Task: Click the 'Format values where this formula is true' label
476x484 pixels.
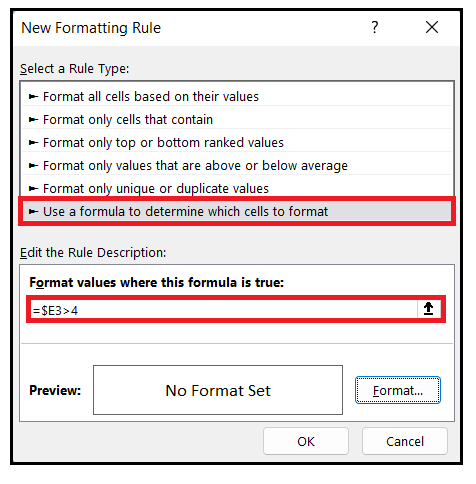Action: [x=156, y=283]
